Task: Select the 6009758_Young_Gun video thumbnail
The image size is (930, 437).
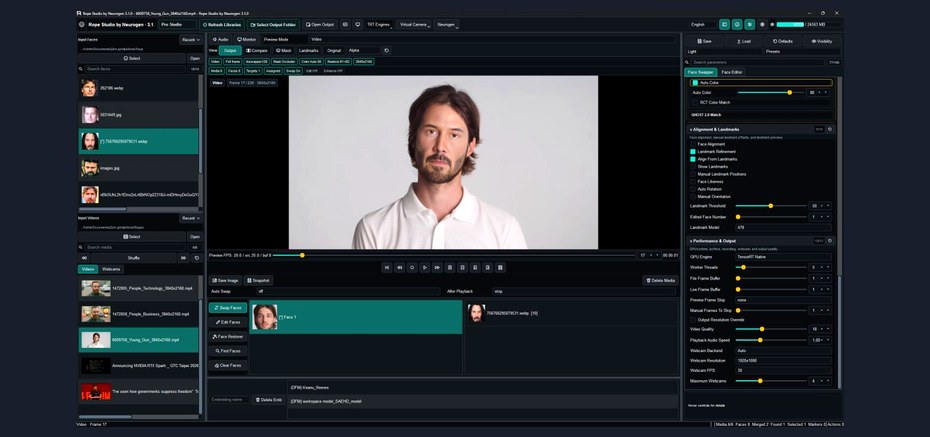Action: tap(95, 340)
